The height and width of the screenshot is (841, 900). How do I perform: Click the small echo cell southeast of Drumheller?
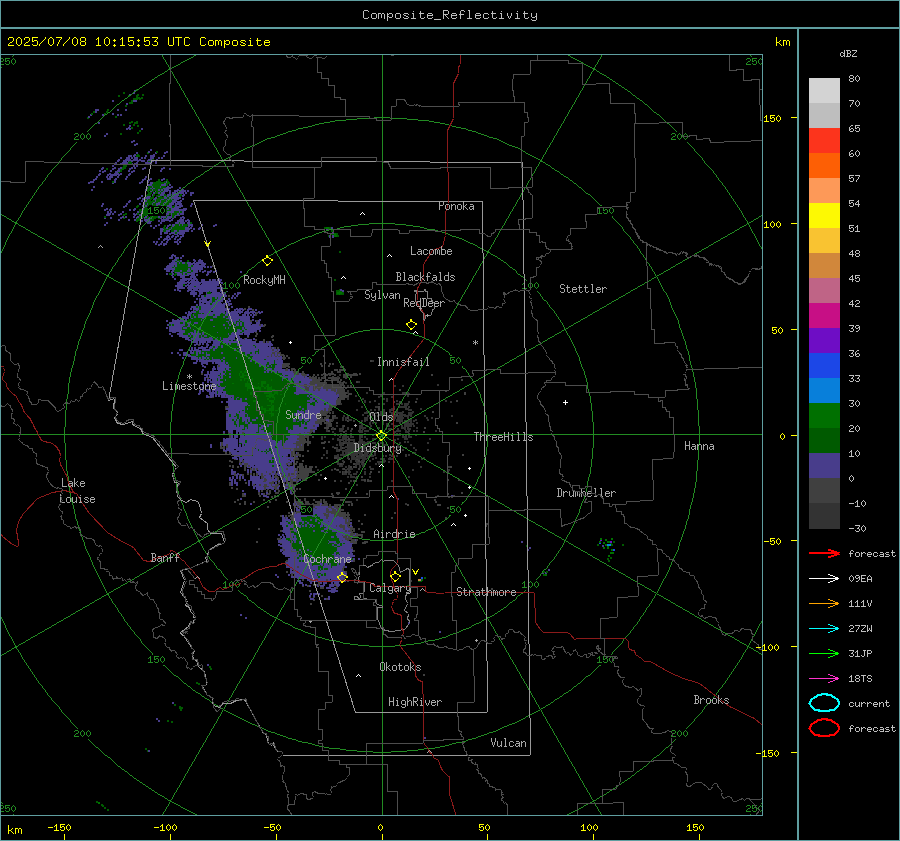tap(607, 547)
